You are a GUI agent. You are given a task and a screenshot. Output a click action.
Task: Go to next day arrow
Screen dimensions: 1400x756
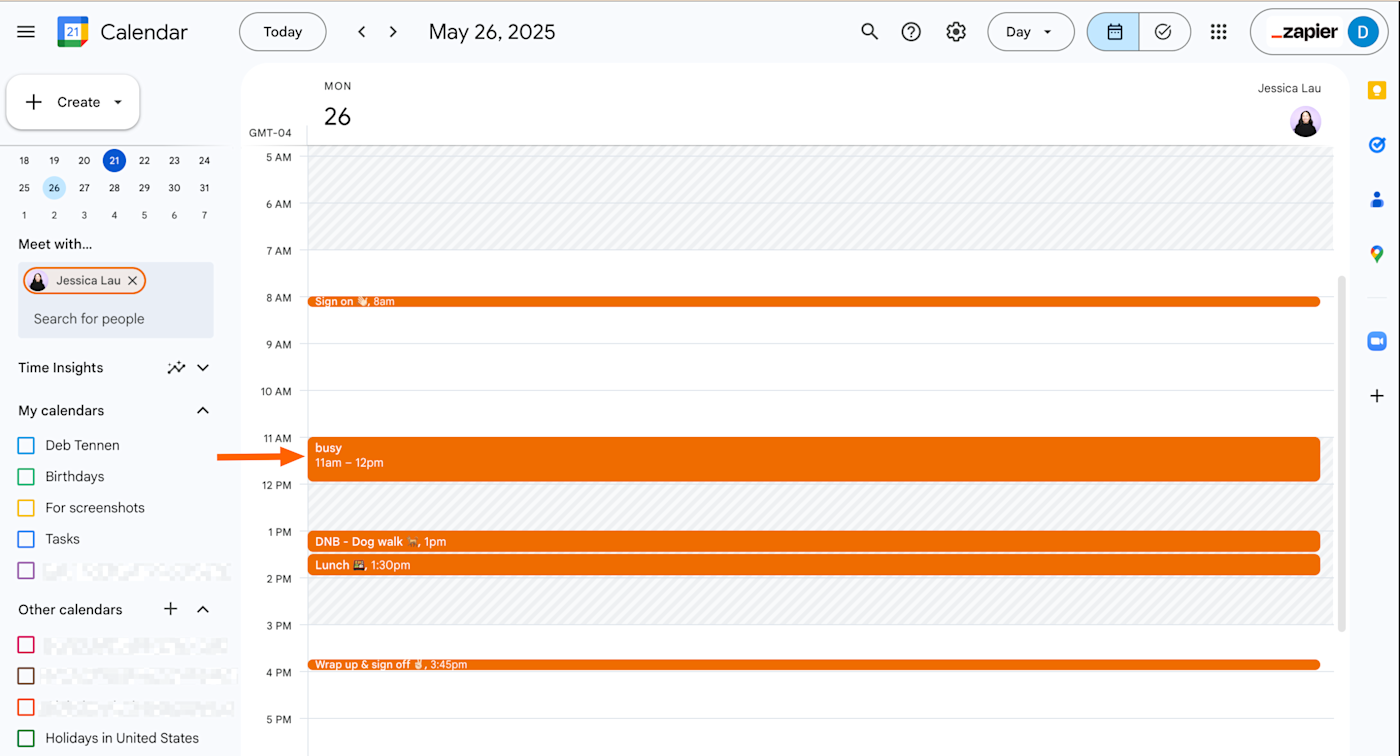pyautogui.click(x=393, y=32)
